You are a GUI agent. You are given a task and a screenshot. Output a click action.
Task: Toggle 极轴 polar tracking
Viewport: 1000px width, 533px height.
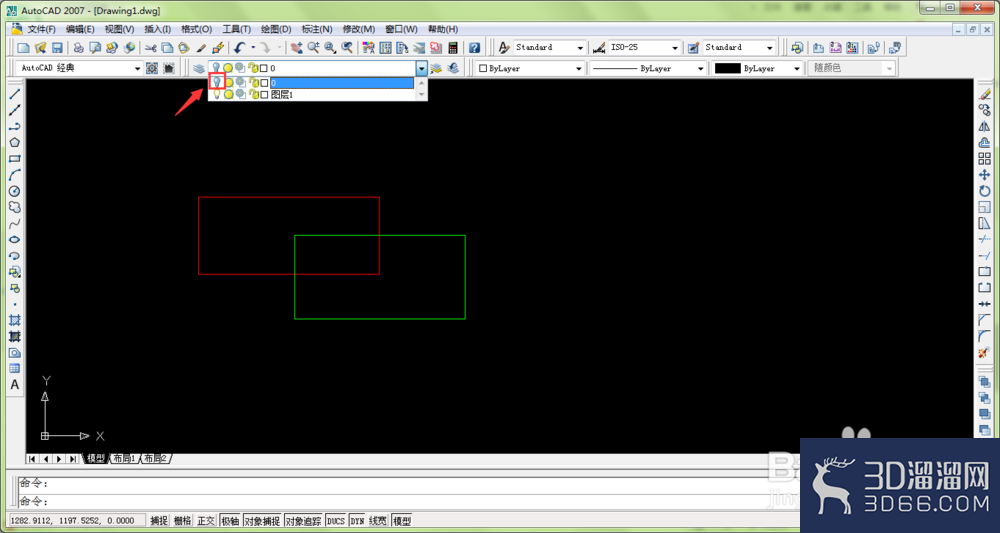click(230, 521)
